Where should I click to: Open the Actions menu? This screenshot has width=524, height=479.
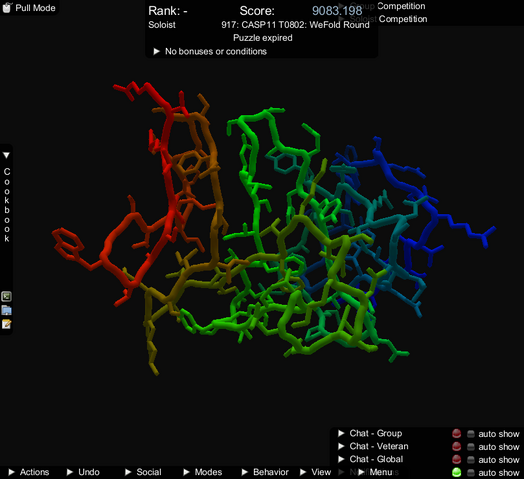[x=28, y=472]
